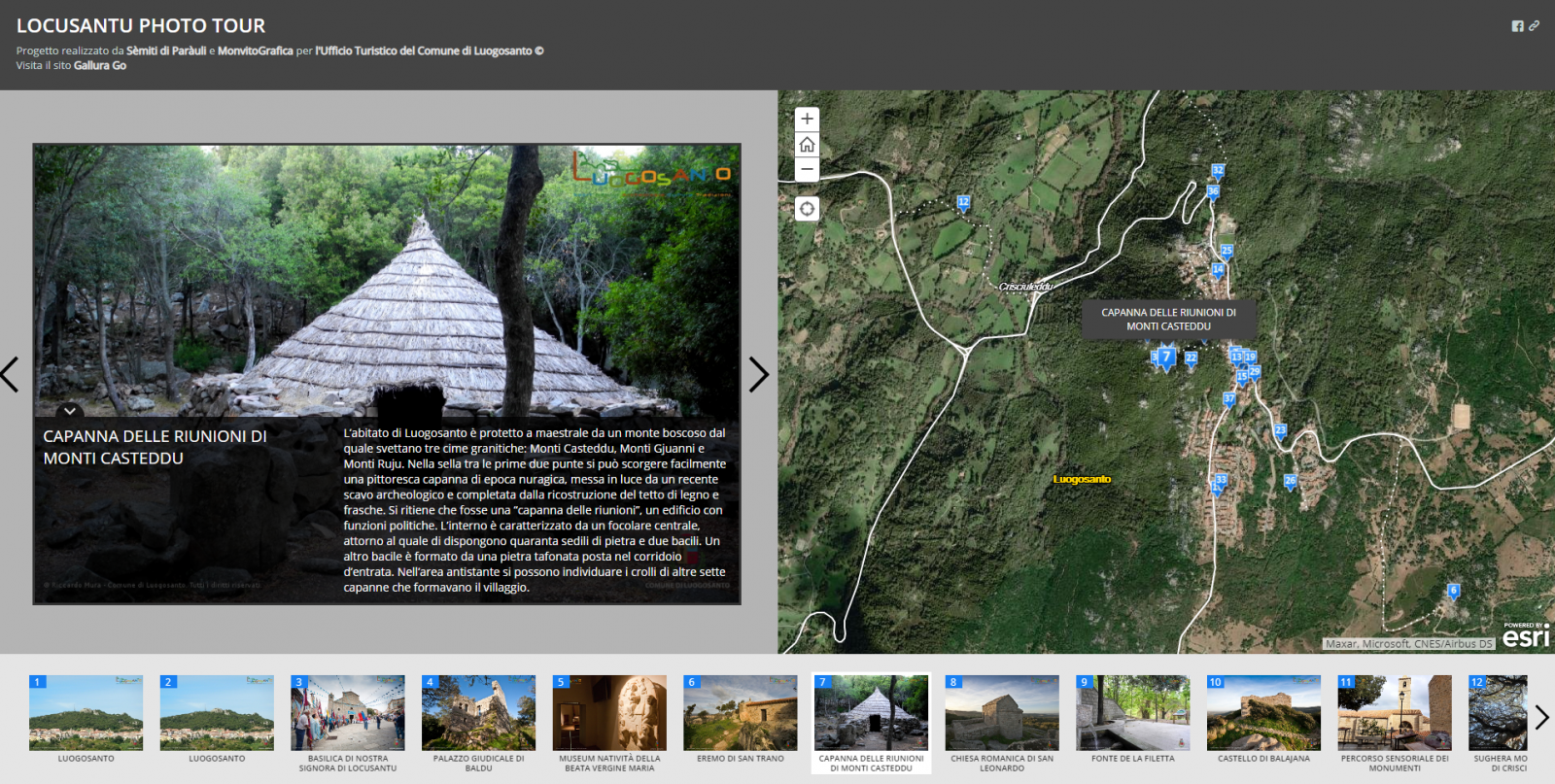1555x784 pixels.
Task: Go to the previous photo
Action: click(11, 374)
